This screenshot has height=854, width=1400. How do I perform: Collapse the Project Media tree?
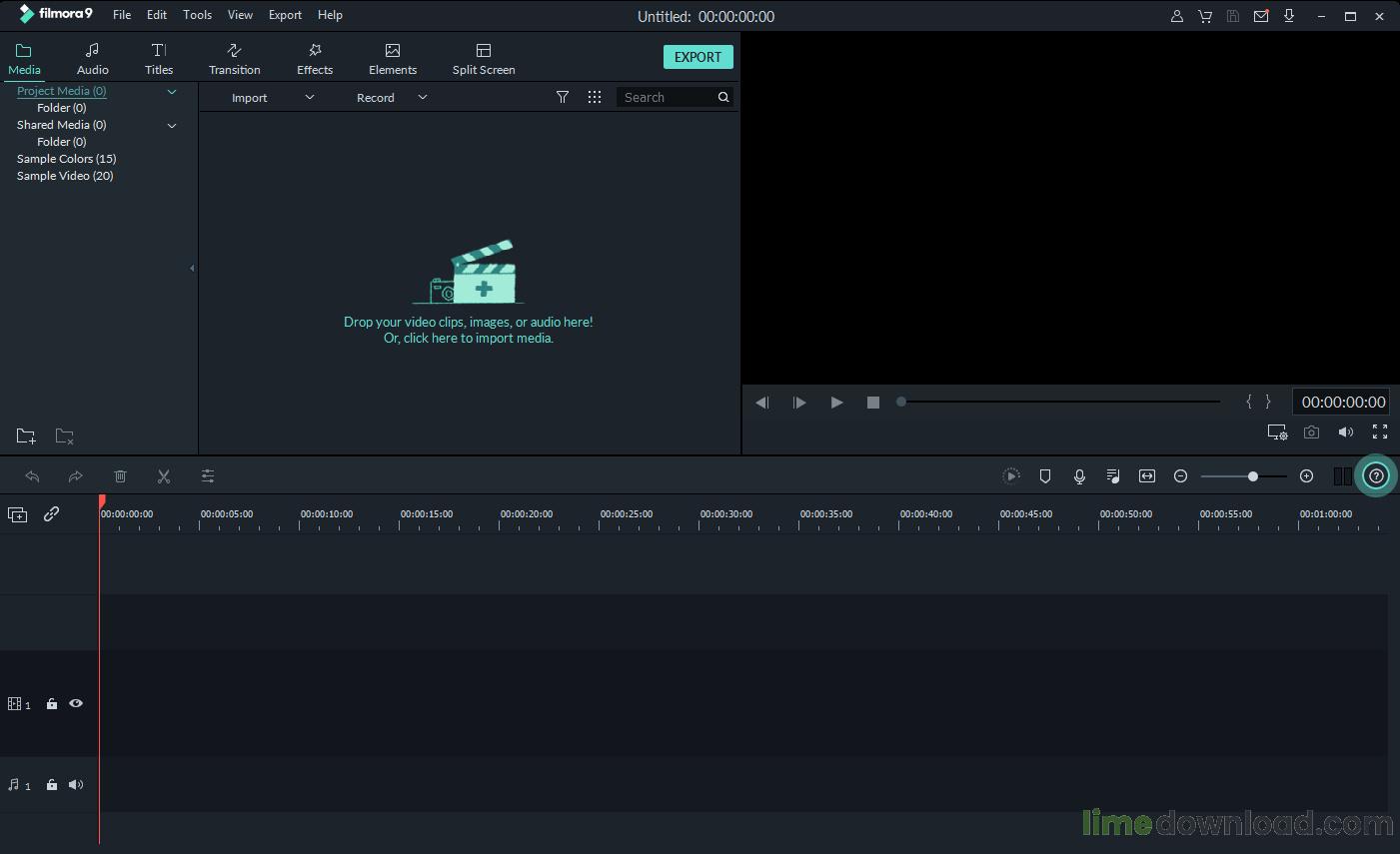tap(172, 91)
